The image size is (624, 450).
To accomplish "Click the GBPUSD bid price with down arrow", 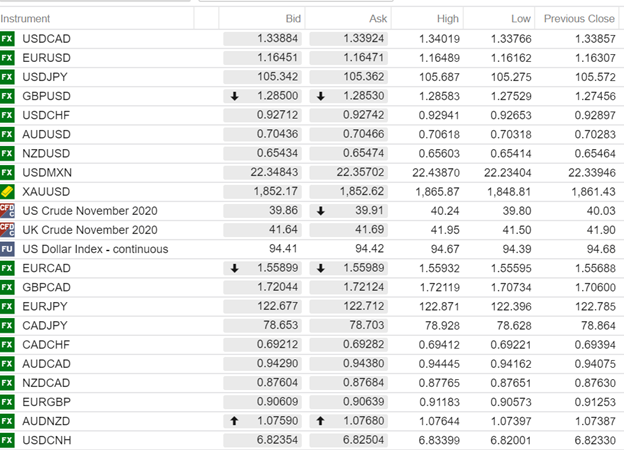I will 263,97.
